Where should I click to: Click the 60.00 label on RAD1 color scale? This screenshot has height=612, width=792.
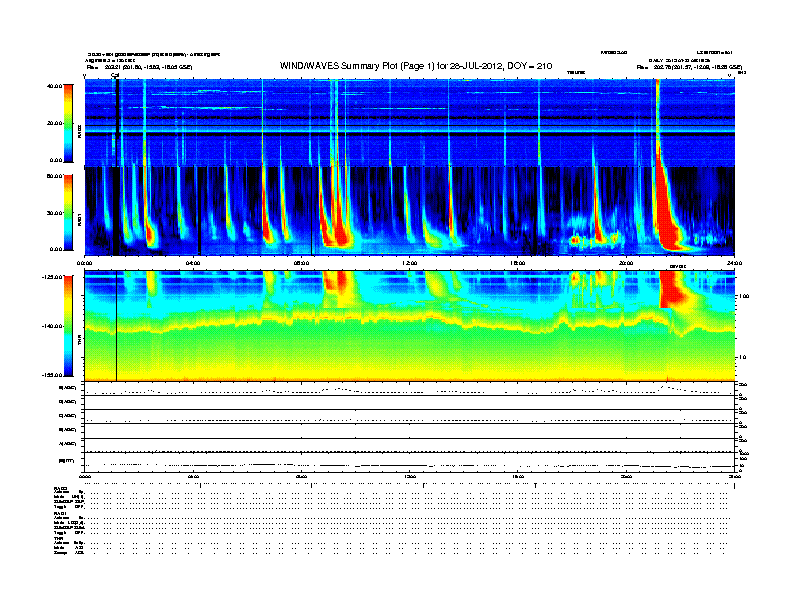(x=55, y=176)
